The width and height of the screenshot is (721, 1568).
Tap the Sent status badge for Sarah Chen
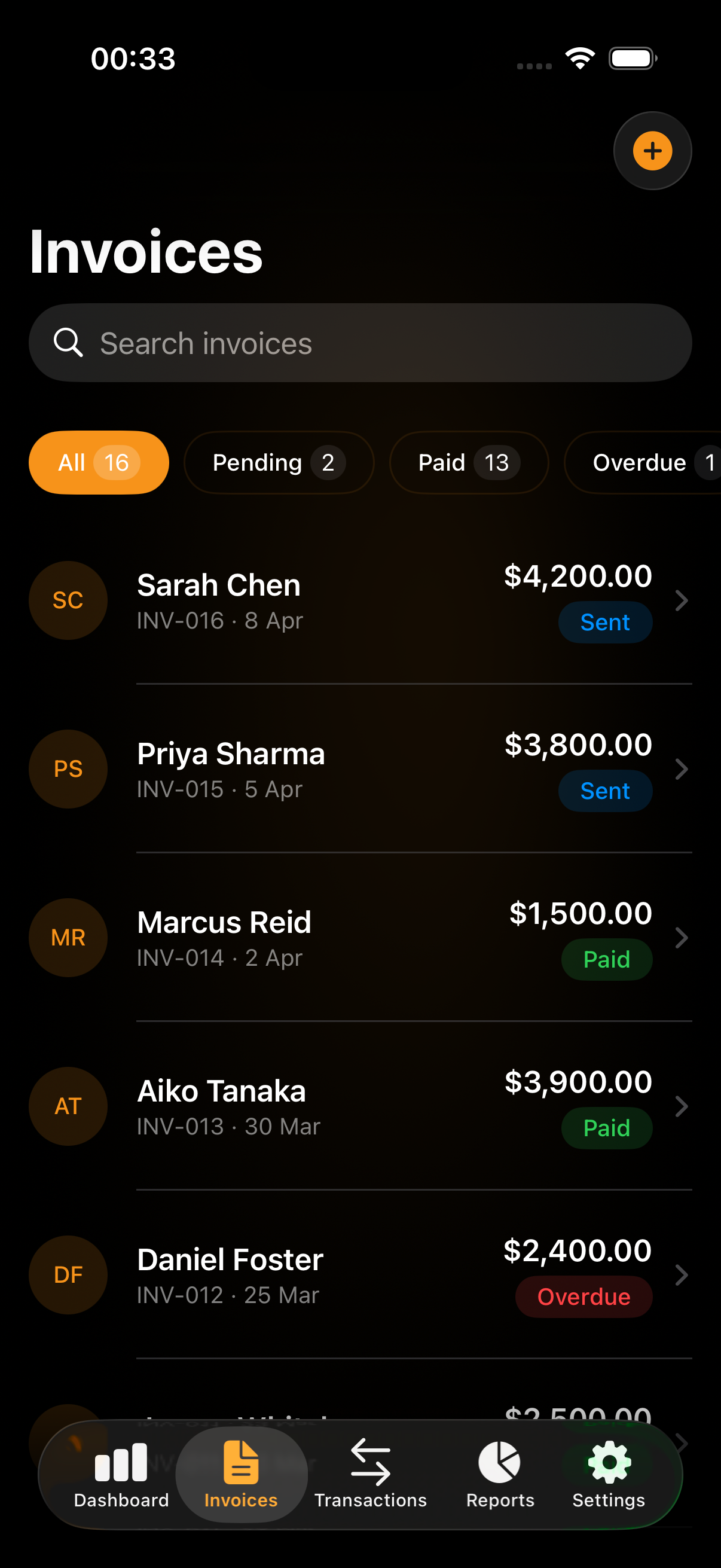coord(605,622)
